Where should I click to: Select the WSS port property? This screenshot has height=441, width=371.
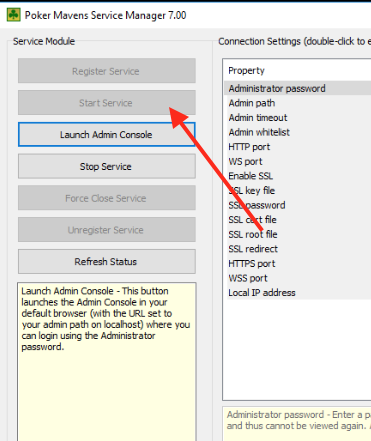(x=298, y=278)
